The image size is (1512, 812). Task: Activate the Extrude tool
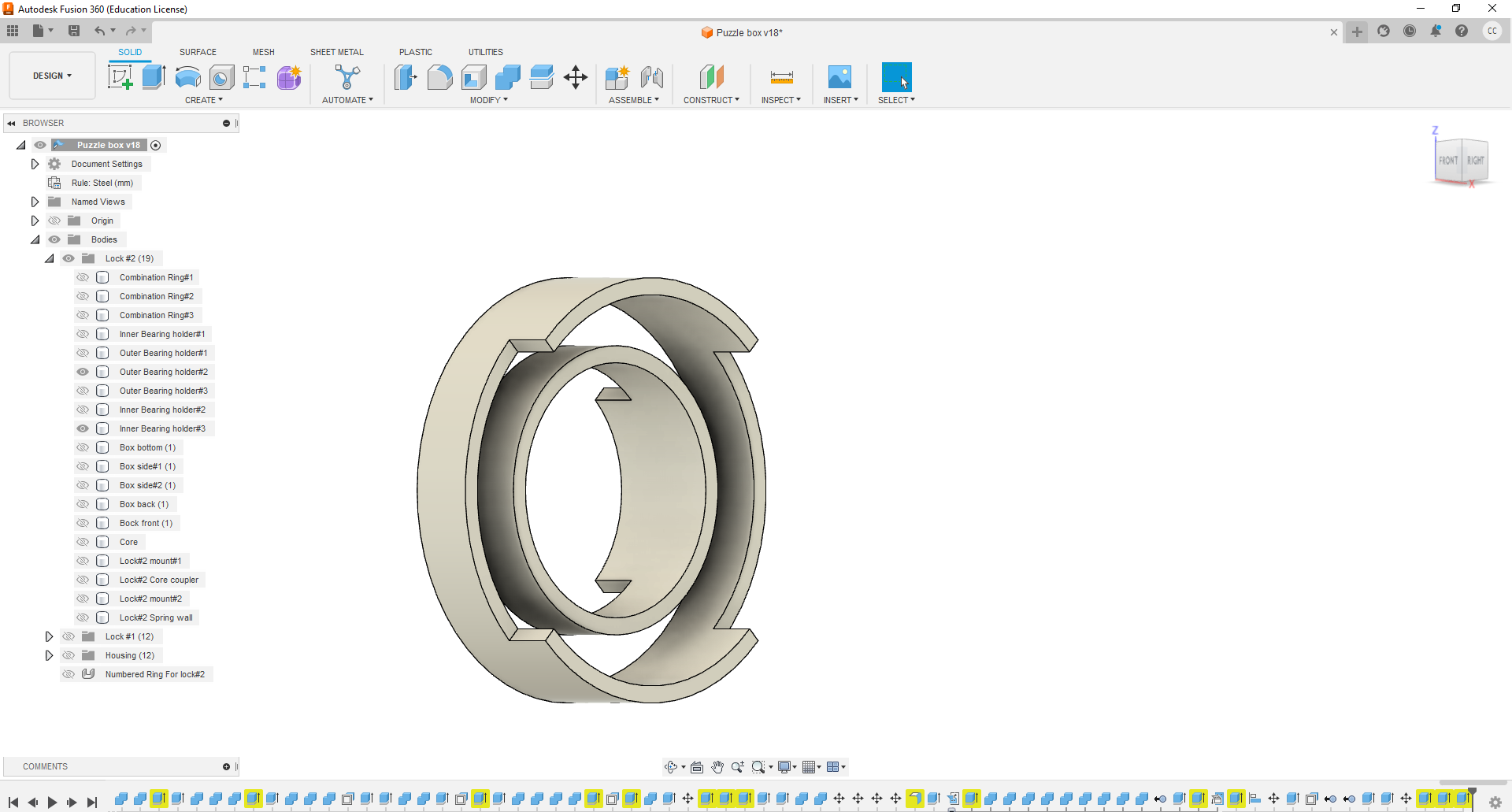point(153,77)
